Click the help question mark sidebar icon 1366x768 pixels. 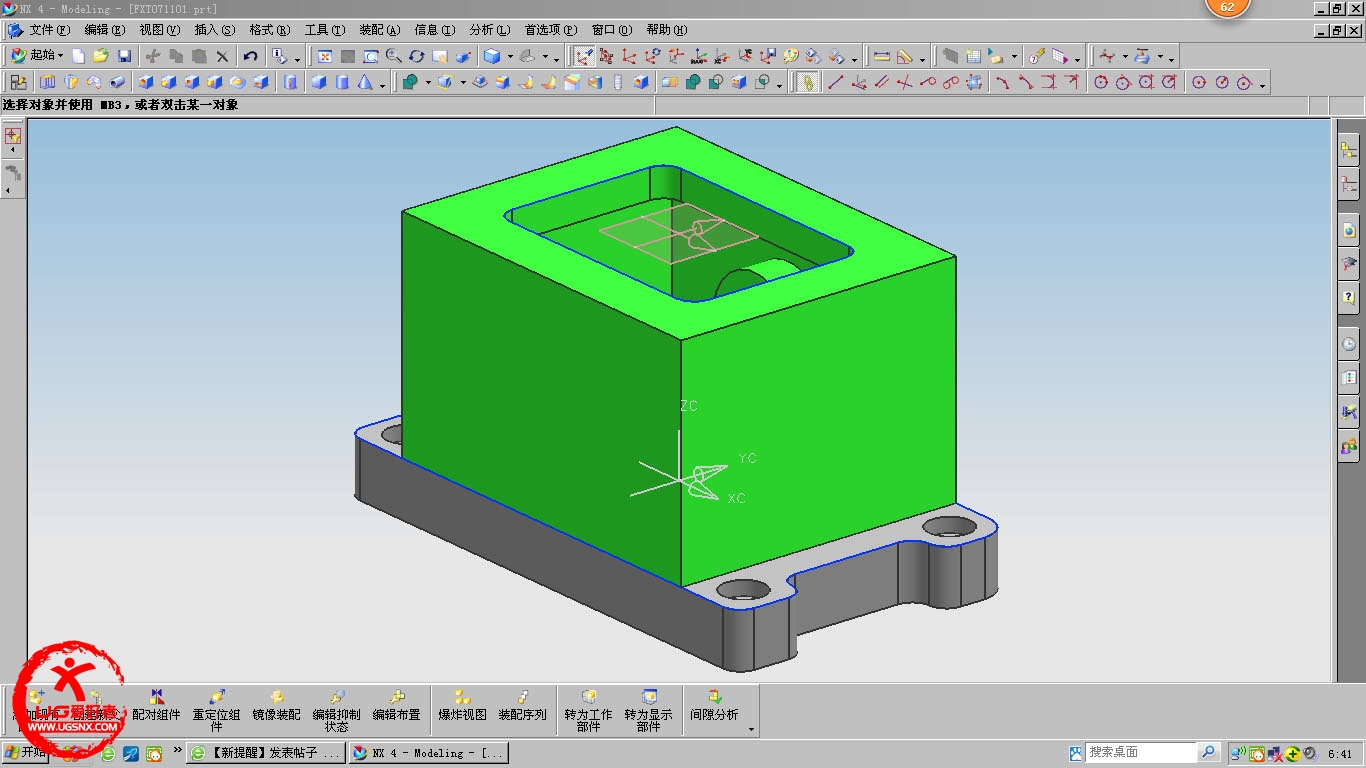pos(1349,297)
